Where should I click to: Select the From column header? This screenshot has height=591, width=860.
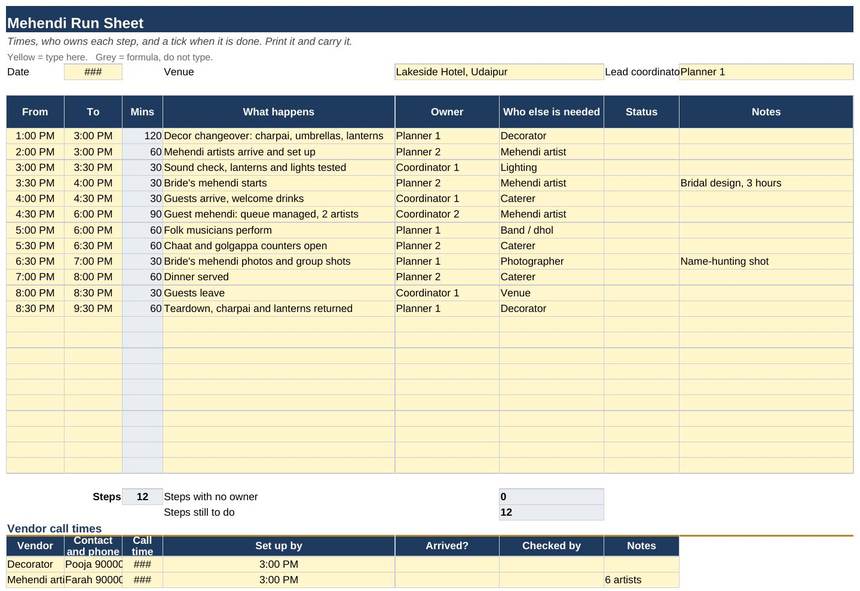(35, 112)
